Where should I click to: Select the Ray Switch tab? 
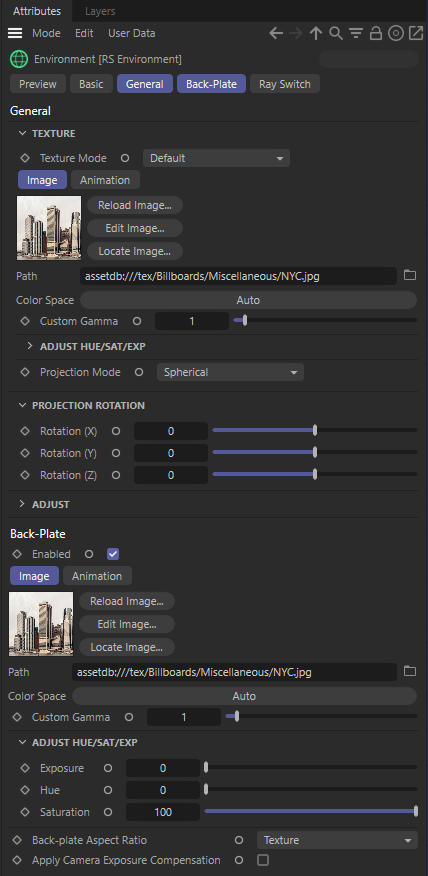284,84
